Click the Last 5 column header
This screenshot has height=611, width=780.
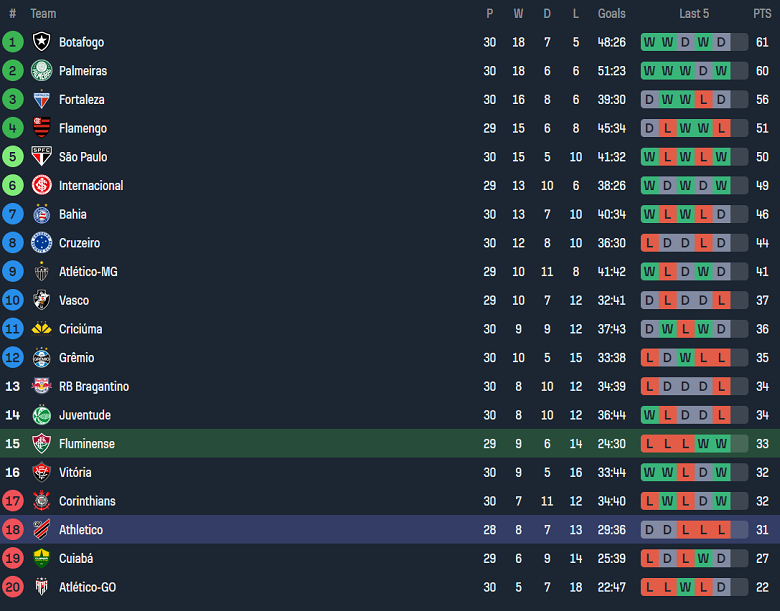click(x=694, y=14)
